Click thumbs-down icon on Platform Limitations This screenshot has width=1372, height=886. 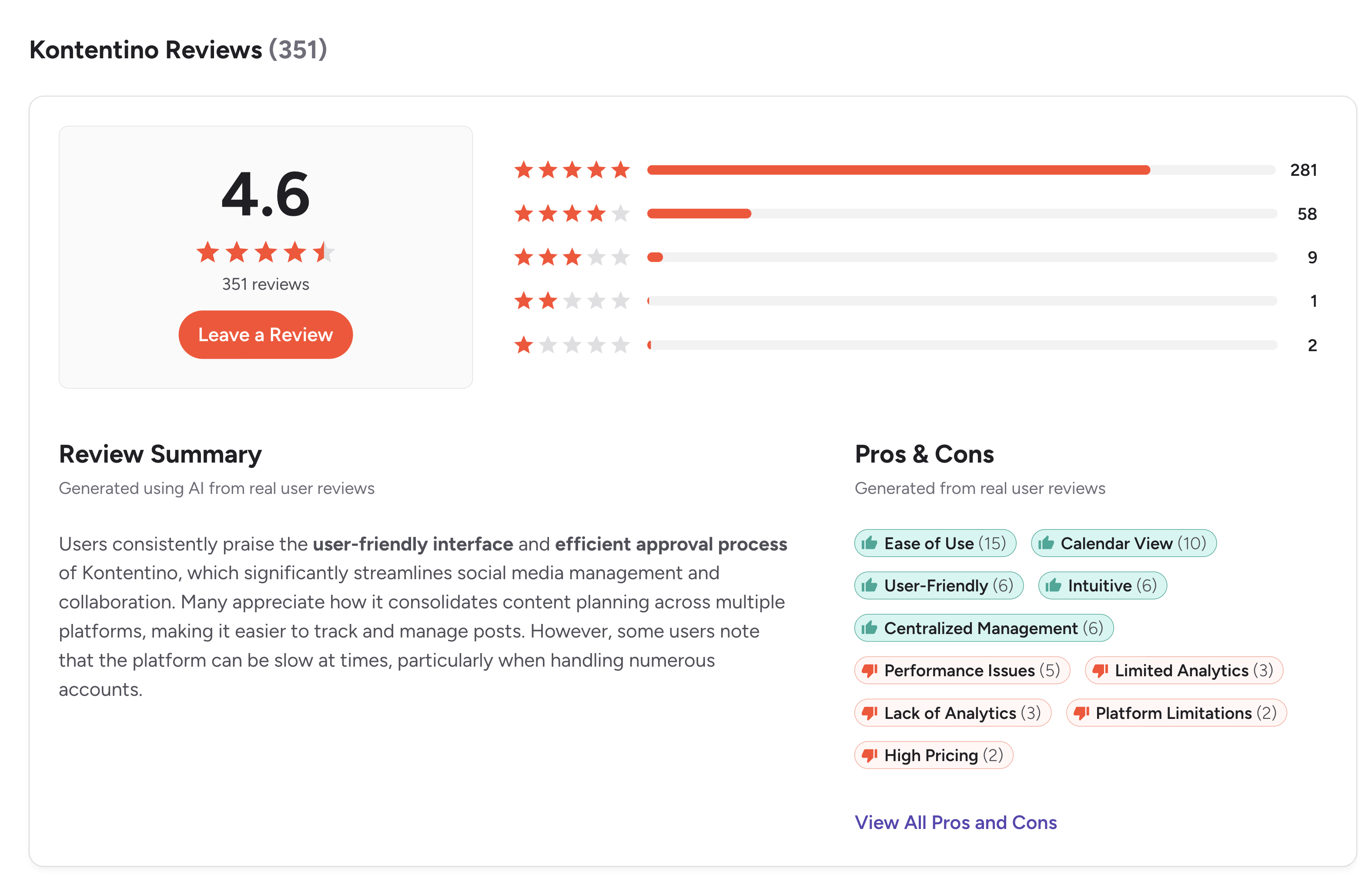pyautogui.click(x=1081, y=713)
